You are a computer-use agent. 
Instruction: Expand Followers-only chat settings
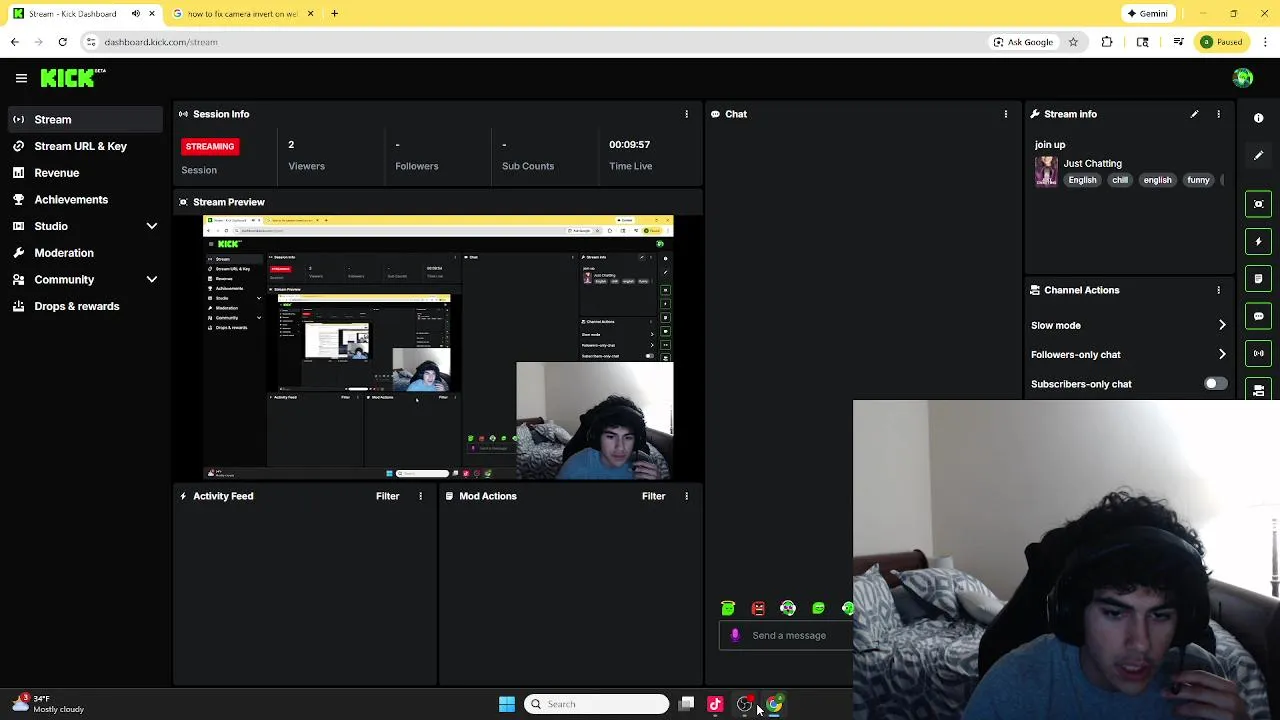(1222, 354)
